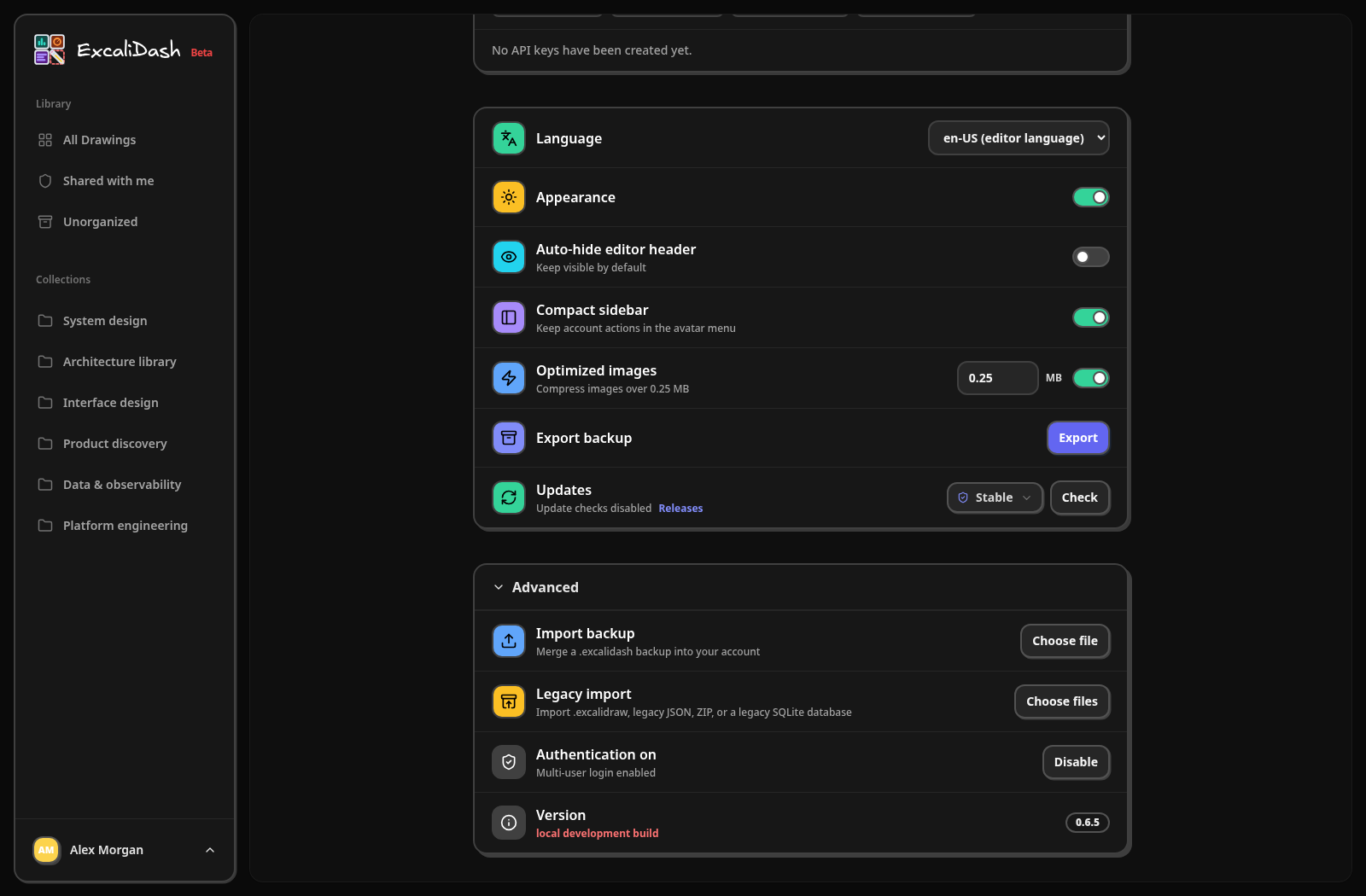Viewport: 1366px width, 896px height.
Task: Click the Disable authentication button
Action: 1076,762
